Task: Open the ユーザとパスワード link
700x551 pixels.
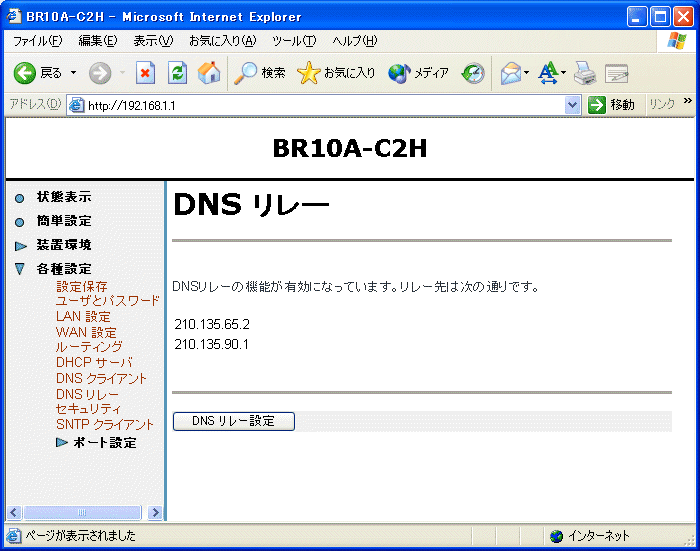Action: [108, 301]
